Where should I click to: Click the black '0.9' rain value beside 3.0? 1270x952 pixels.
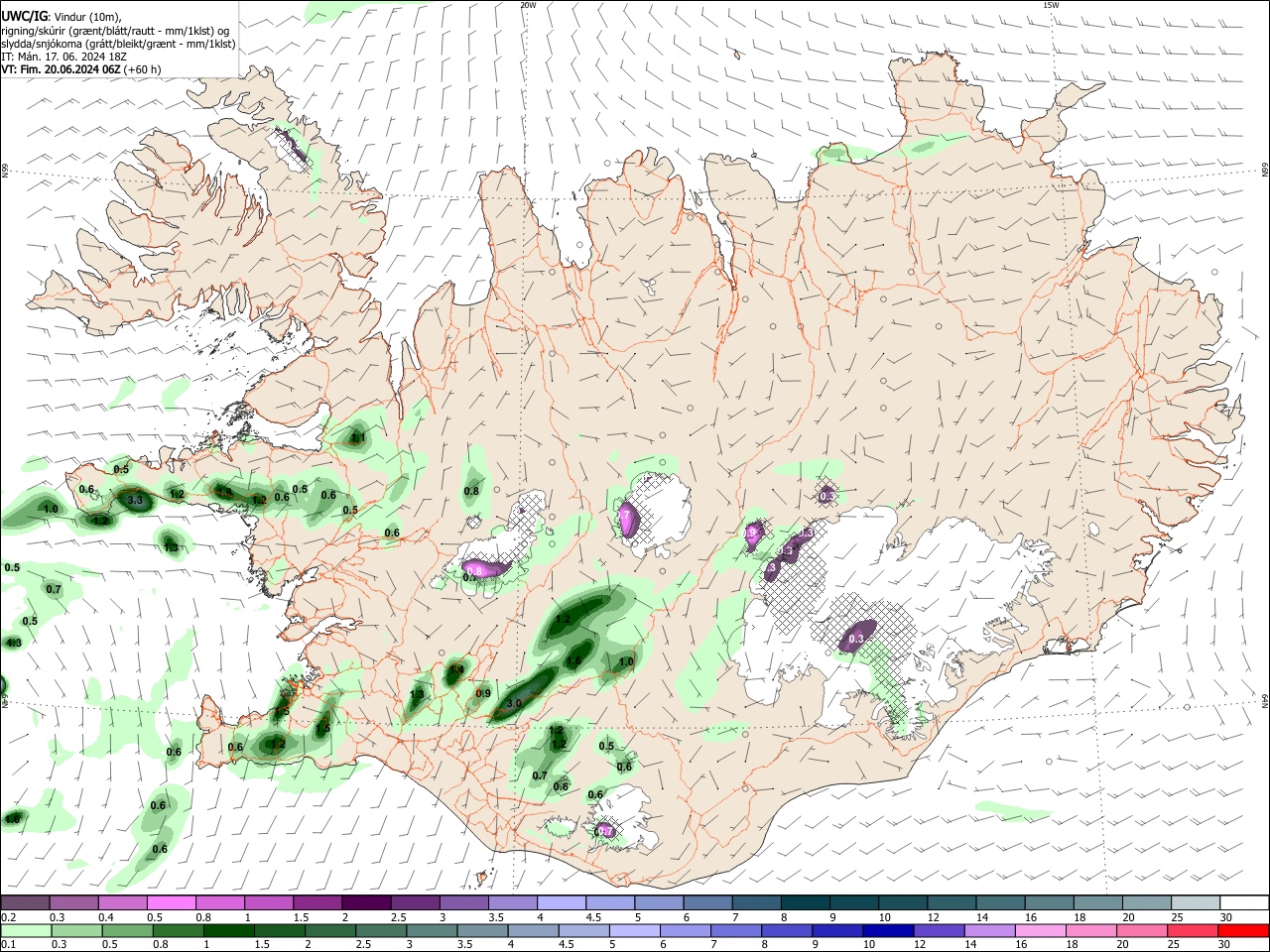(x=483, y=693)
